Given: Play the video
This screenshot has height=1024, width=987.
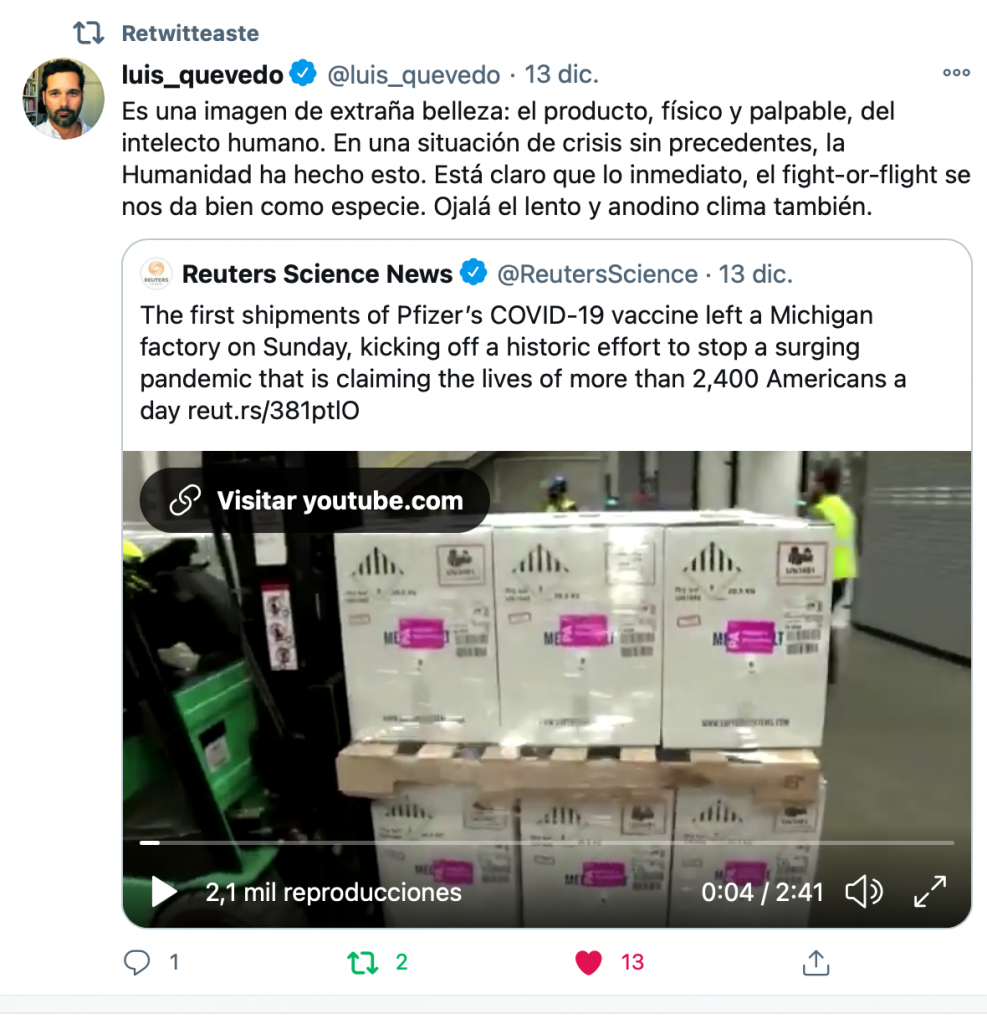Looking at the screenshot, I should [163, 891].
